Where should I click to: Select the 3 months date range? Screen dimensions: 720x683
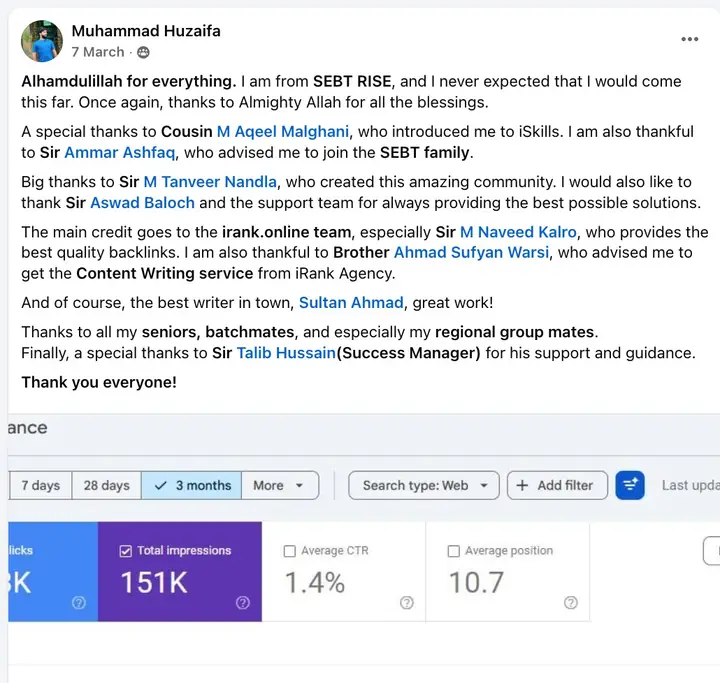click(x=191, y=485)
